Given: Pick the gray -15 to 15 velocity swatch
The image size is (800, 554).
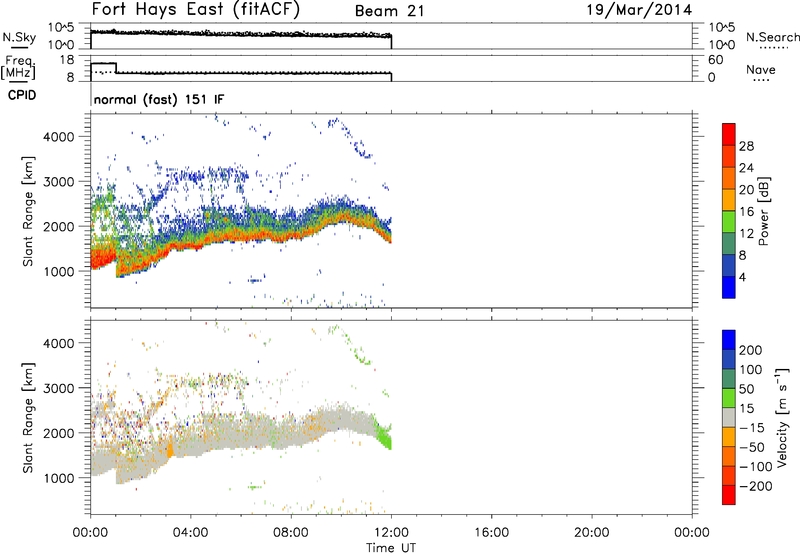Looking at the screenshot, I should [729, 418].
